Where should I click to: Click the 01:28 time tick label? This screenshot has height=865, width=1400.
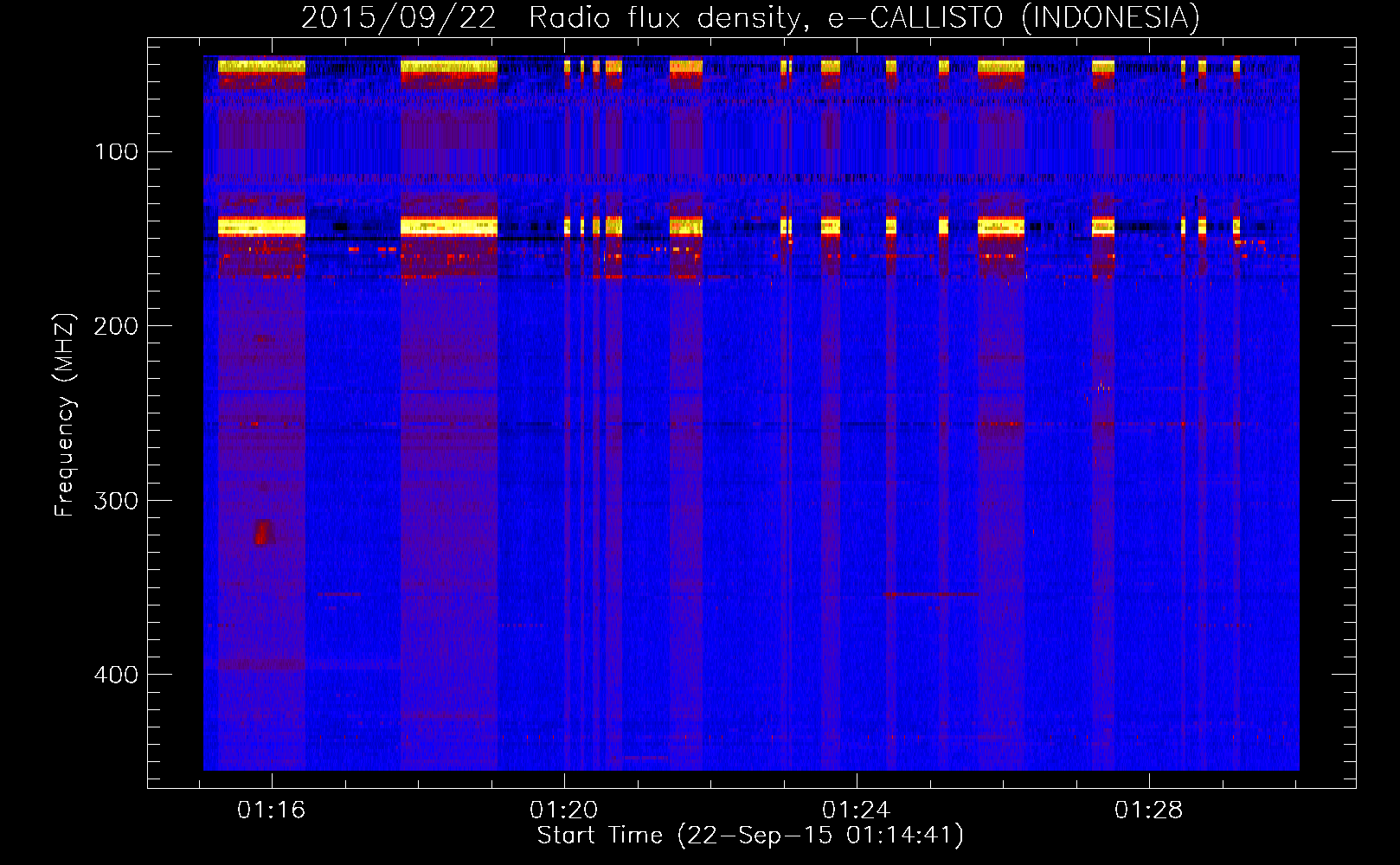[x=1149, y=811]
